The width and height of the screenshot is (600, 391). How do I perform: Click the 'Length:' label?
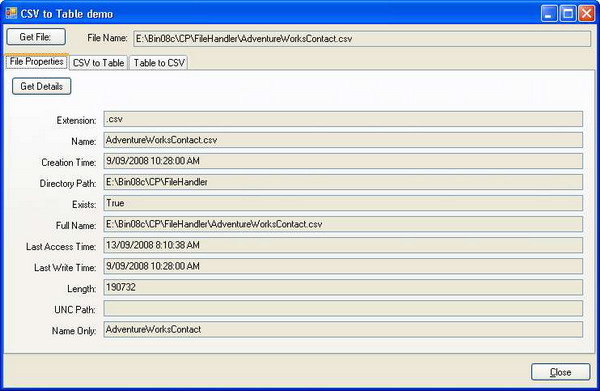(x=82, y=289)
